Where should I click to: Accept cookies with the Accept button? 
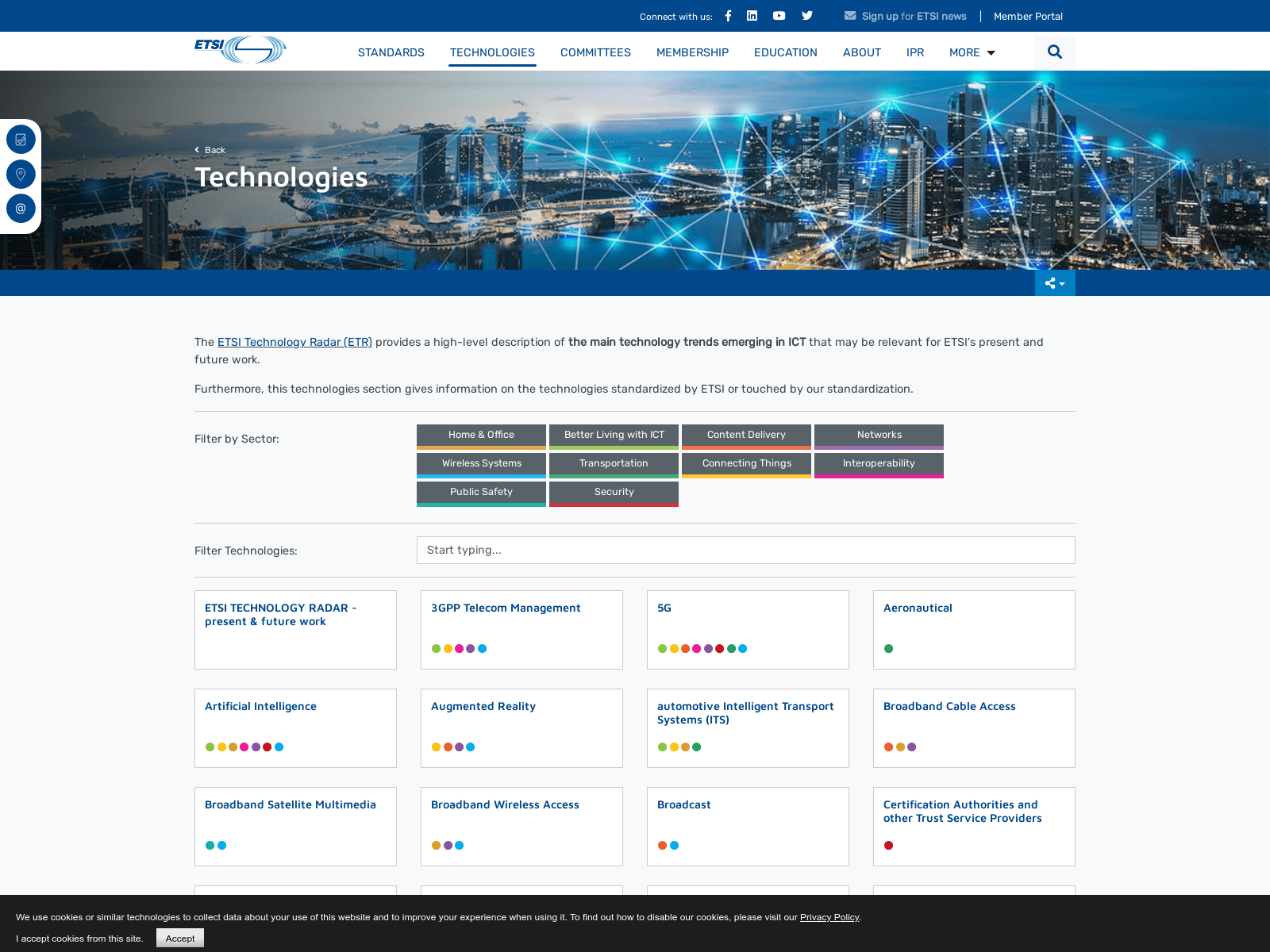[x=180, y=938]
